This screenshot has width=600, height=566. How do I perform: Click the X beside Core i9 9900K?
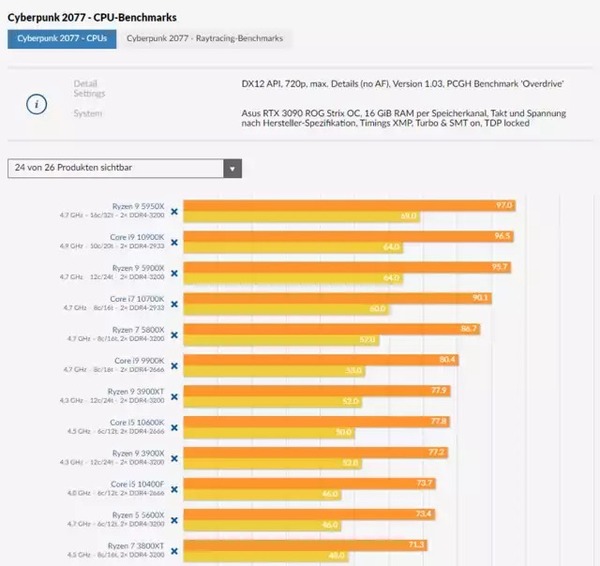174,366
